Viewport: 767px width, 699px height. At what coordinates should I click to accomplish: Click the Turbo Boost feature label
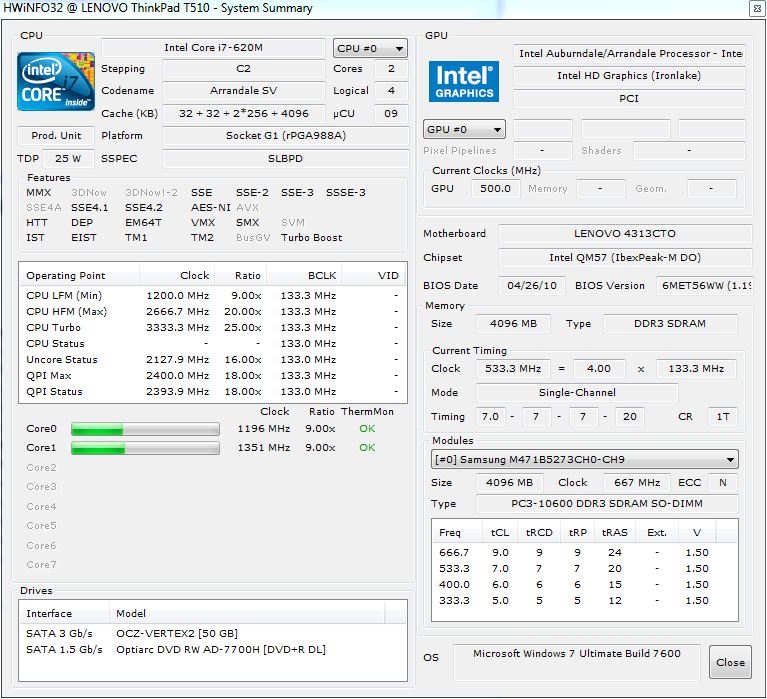[x=312, y=238]
